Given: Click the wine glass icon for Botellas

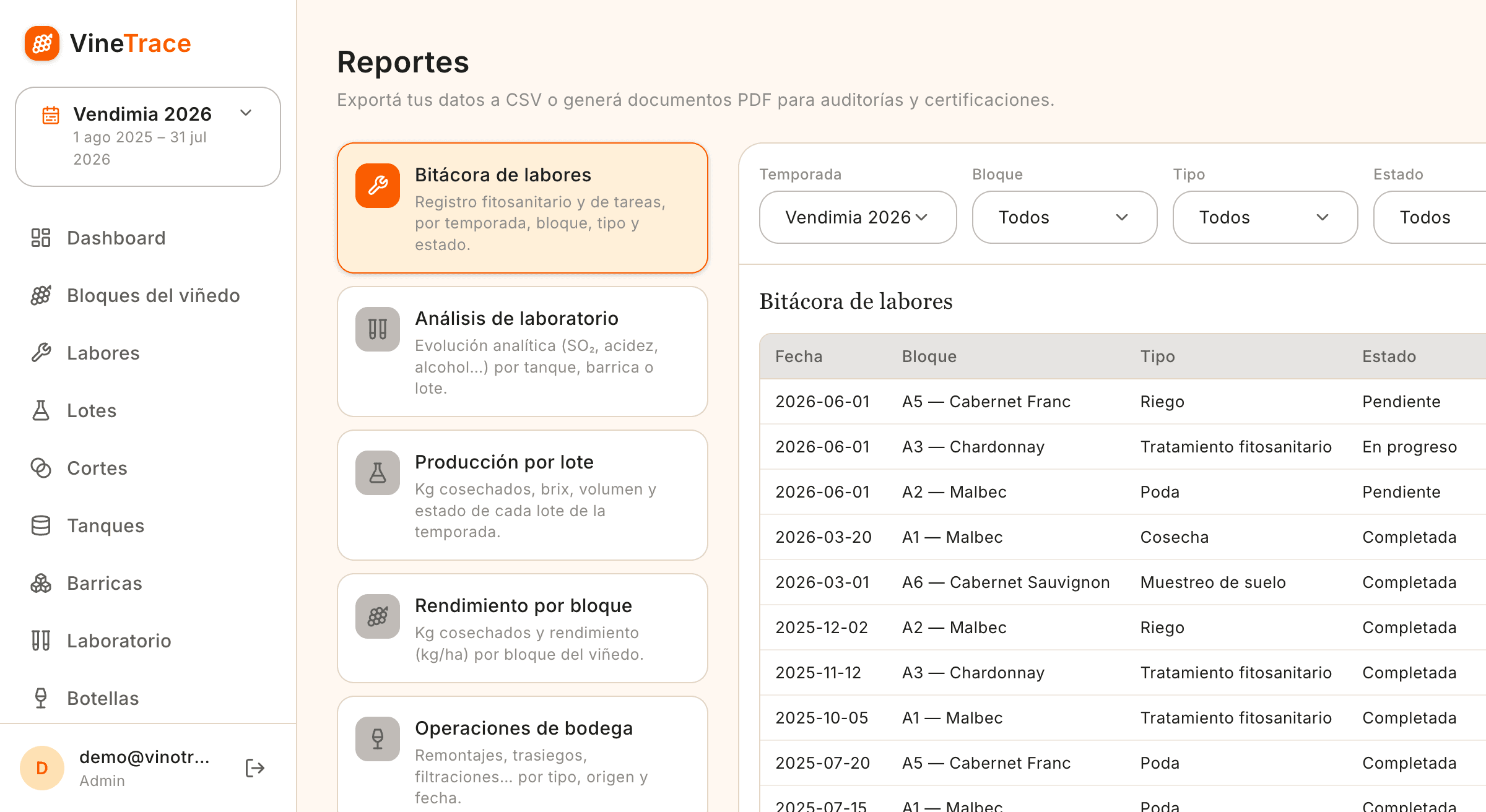Looking at the screenshot, I should tap(41, 698).
